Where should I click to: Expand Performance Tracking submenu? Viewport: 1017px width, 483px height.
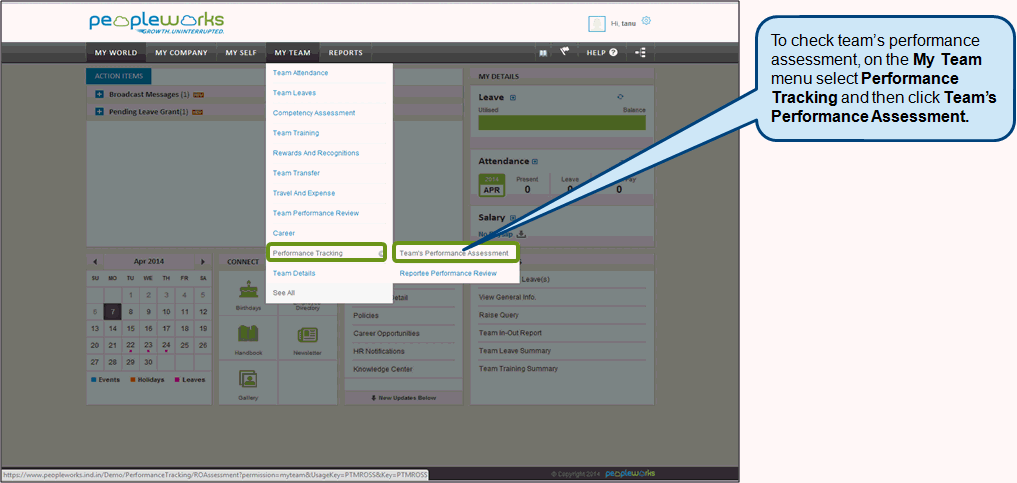click(x=327, y=253)
